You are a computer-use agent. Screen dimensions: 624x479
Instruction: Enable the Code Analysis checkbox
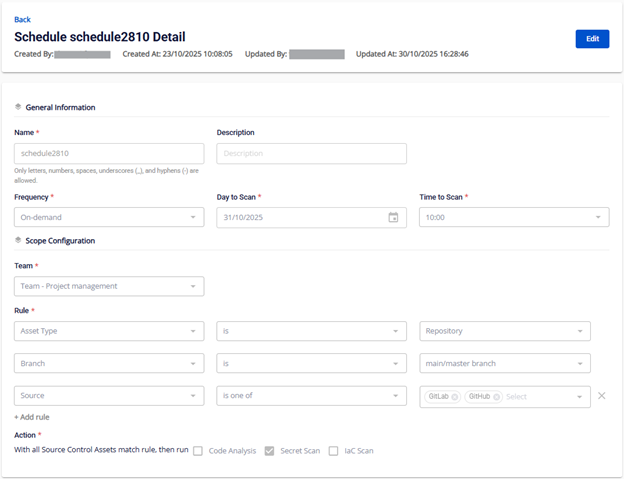coord(198,451)
